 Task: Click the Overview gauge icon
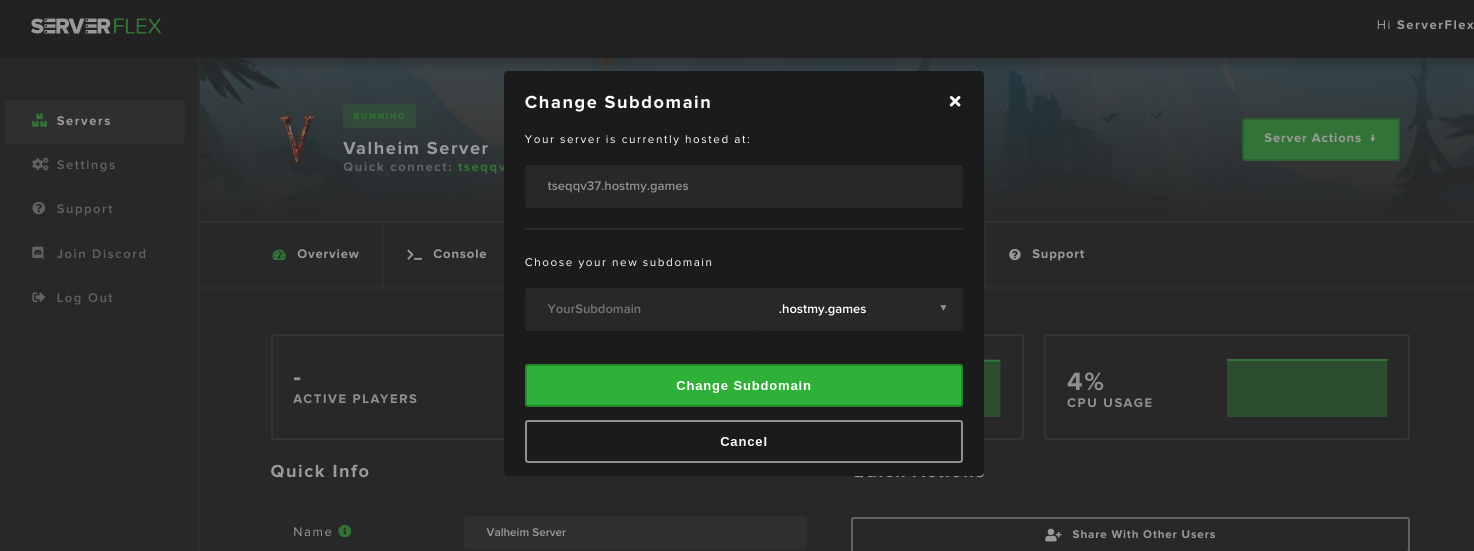coord(279,255)
